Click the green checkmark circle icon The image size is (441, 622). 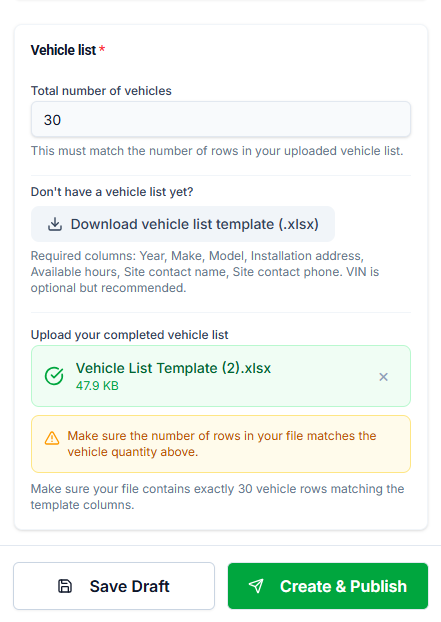tap(54, 376)
